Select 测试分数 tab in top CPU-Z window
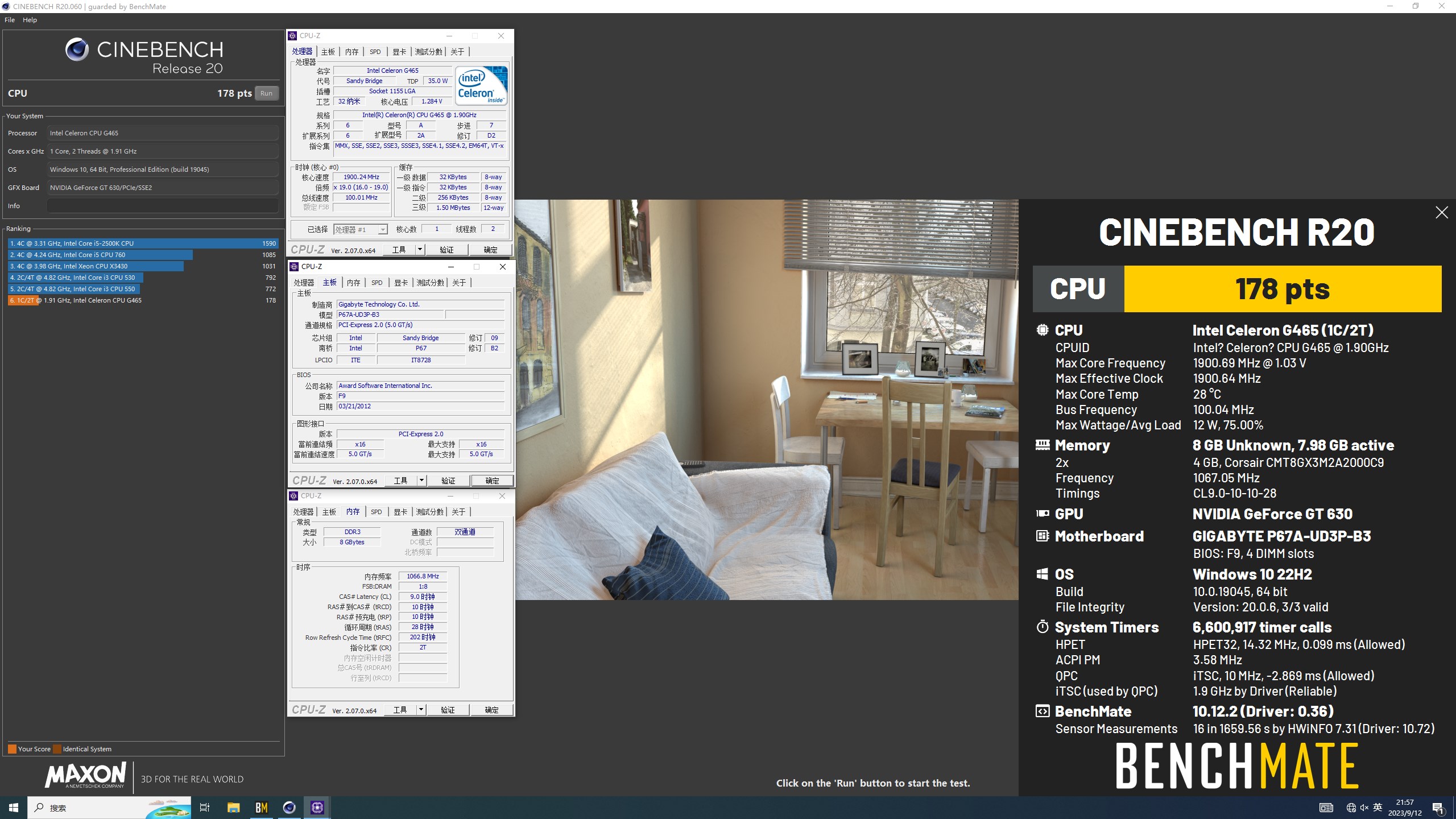Viewport: 1456px width, 819px height. (428, 52)
